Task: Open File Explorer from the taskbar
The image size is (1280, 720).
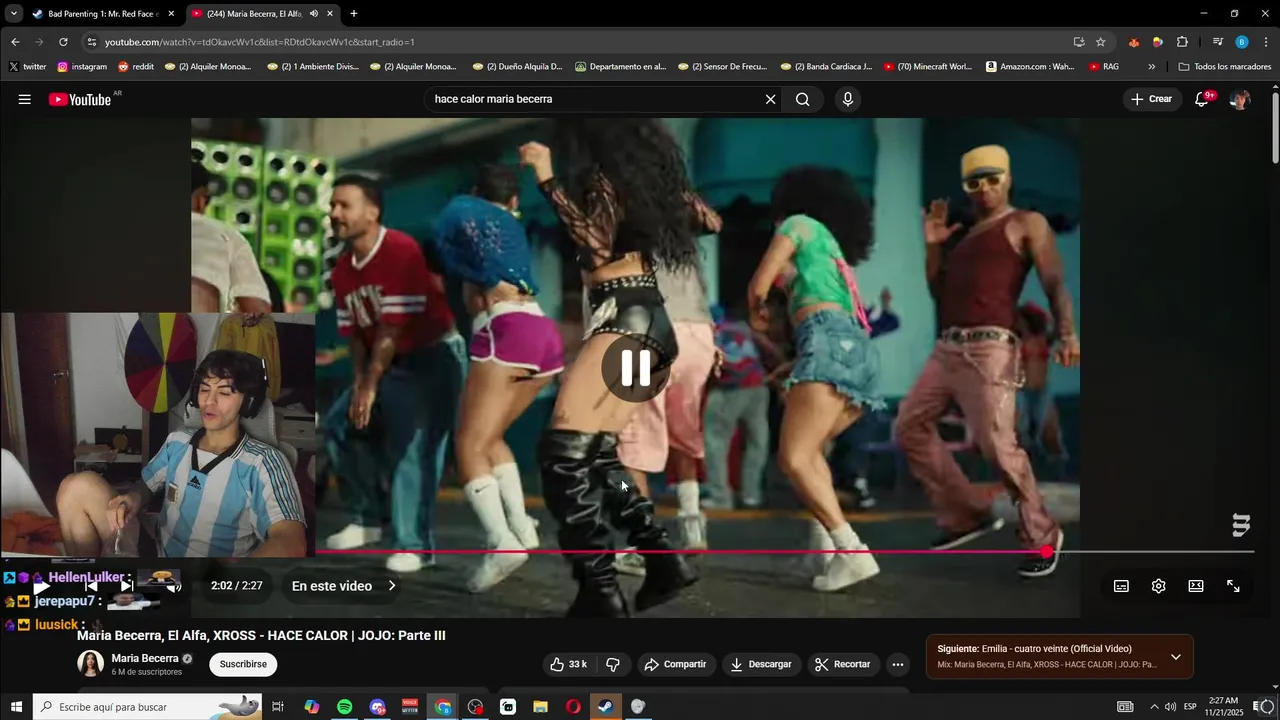Action: point(540,707)
